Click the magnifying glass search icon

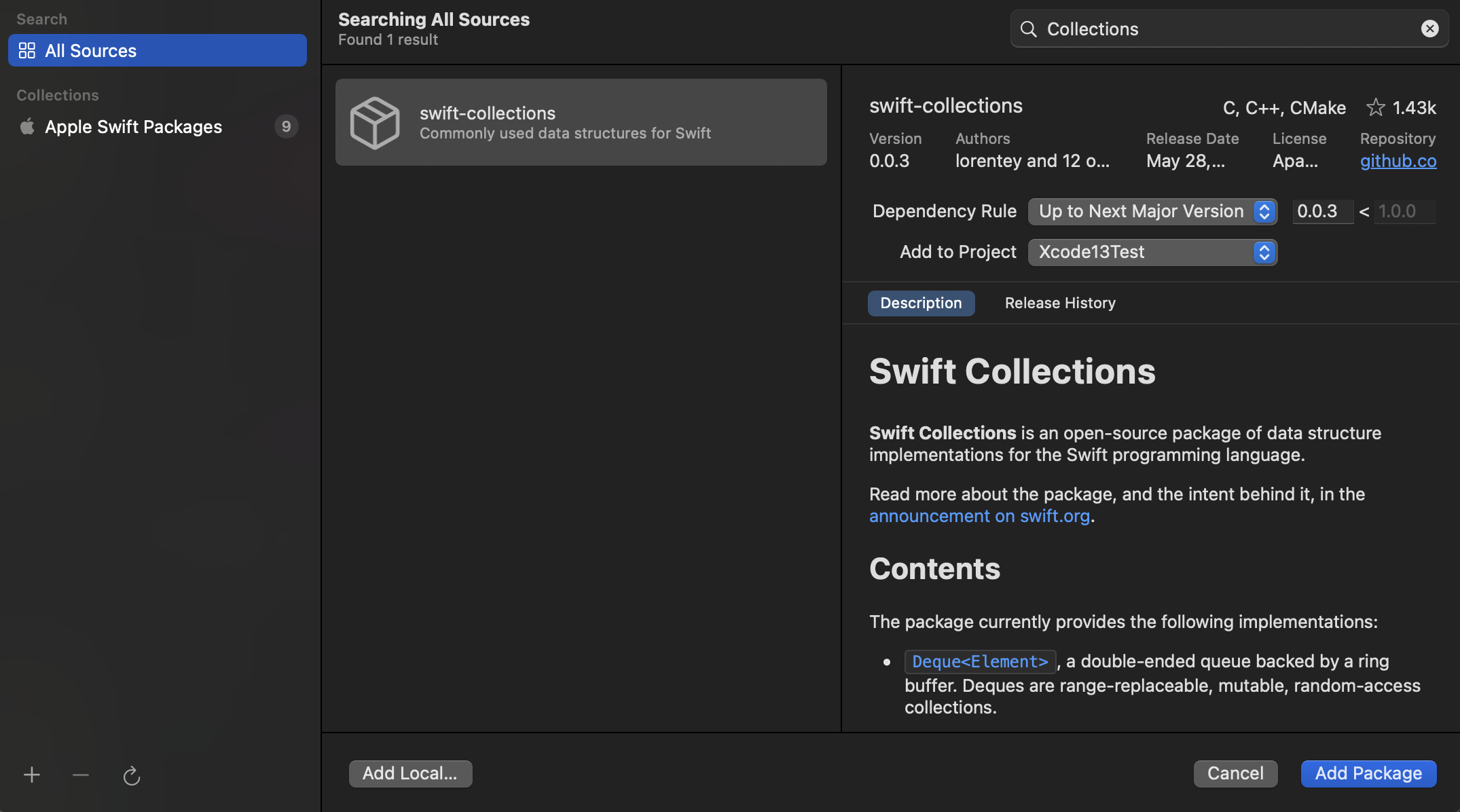point(1029,29)
